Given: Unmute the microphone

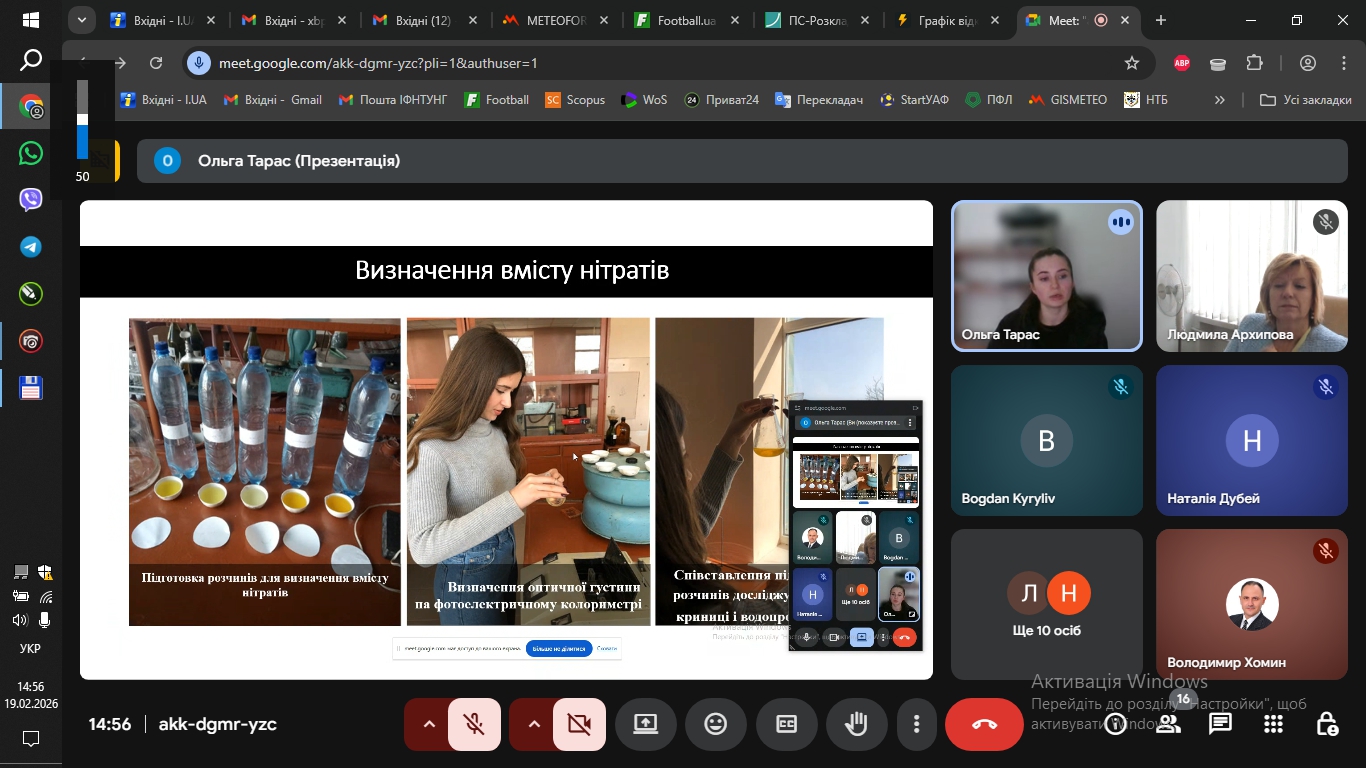Looking at the screenshot, I should click(x=472, y=723).
